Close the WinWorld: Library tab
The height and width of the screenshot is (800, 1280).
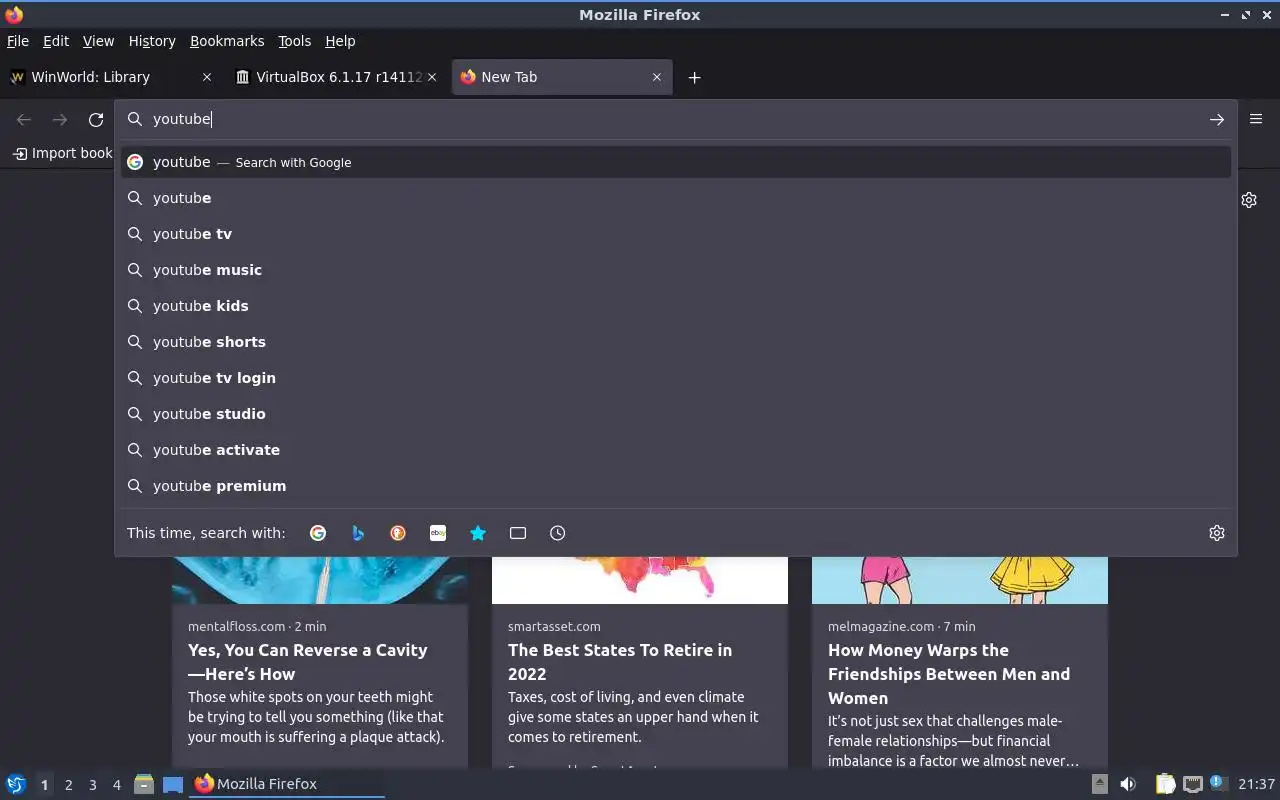207,77
